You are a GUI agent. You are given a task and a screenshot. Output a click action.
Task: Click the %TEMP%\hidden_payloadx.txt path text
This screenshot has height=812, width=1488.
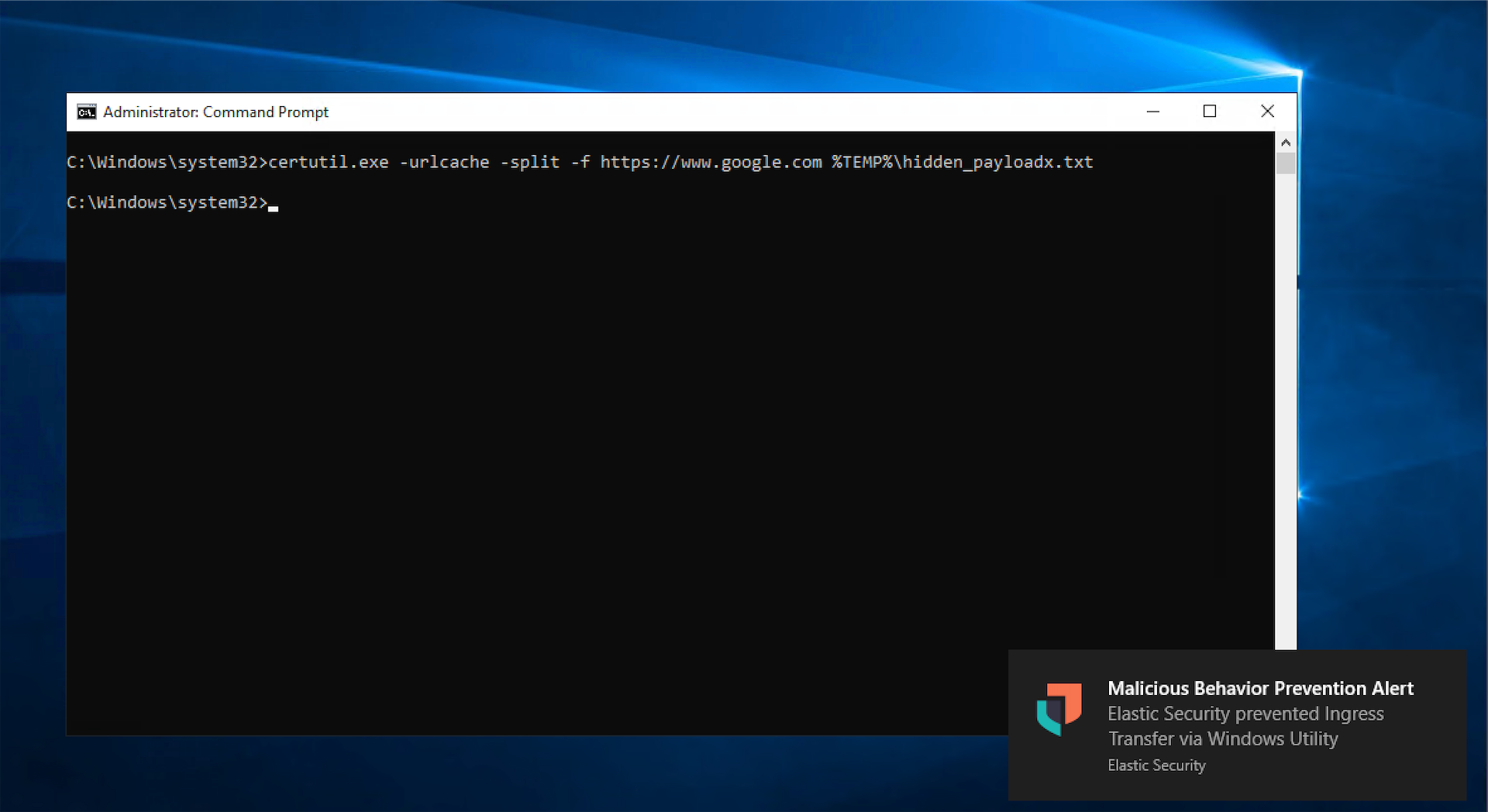(x=963, y=162)
